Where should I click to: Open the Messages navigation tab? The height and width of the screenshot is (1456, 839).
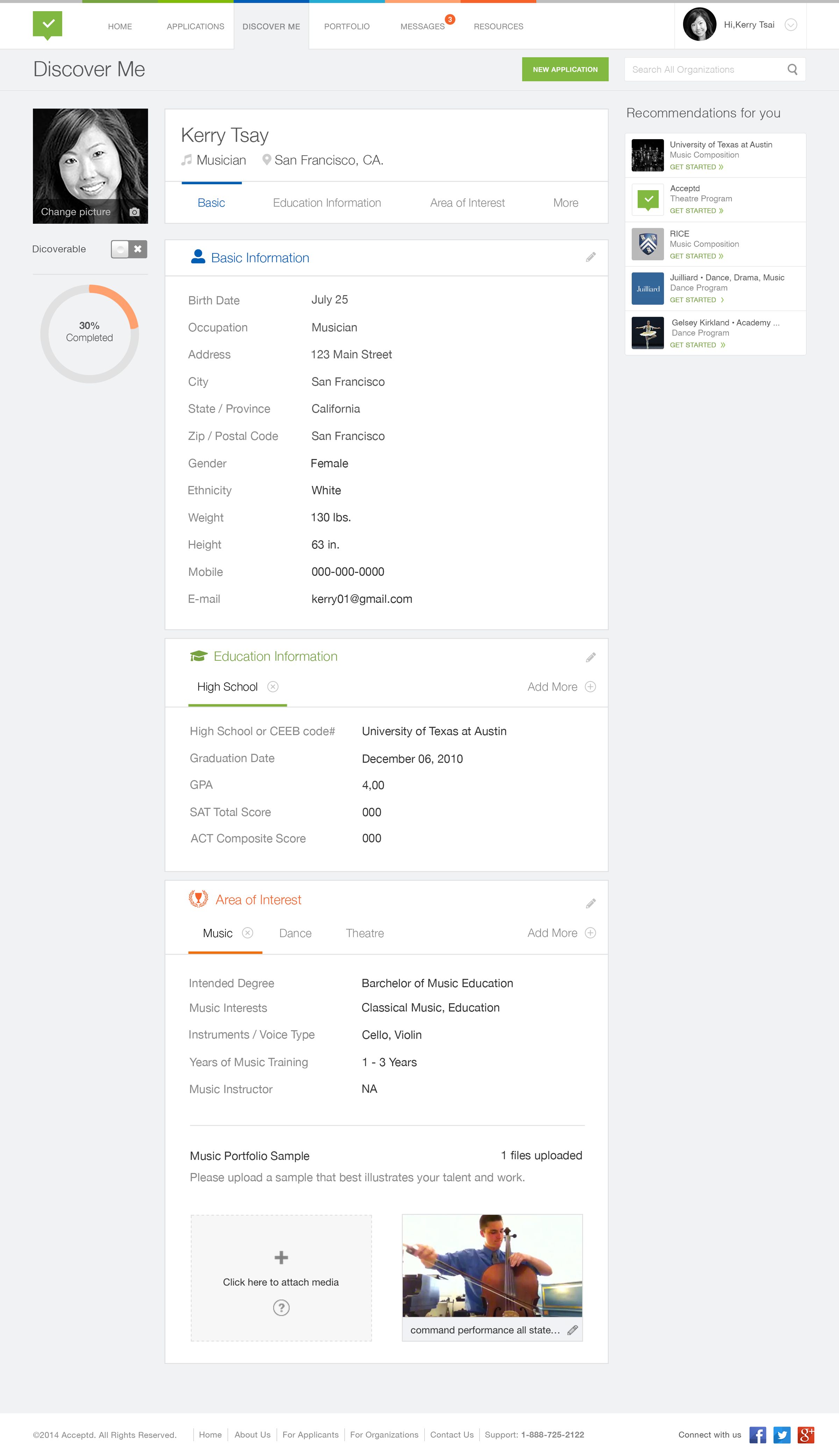[x=422, y=27]
